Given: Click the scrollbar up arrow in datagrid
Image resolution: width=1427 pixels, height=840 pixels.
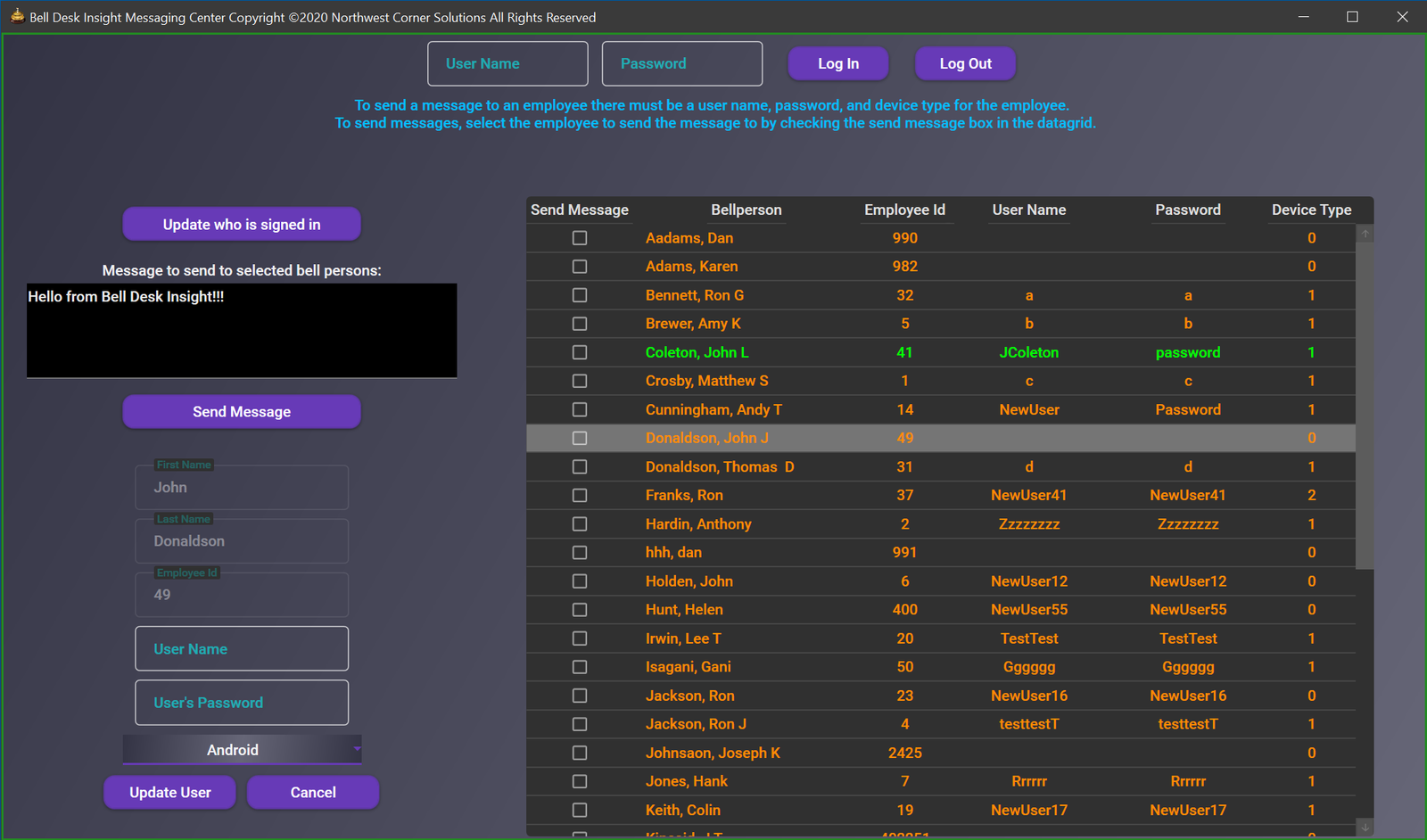Looking at the screenshot, I should (1365, 234).
